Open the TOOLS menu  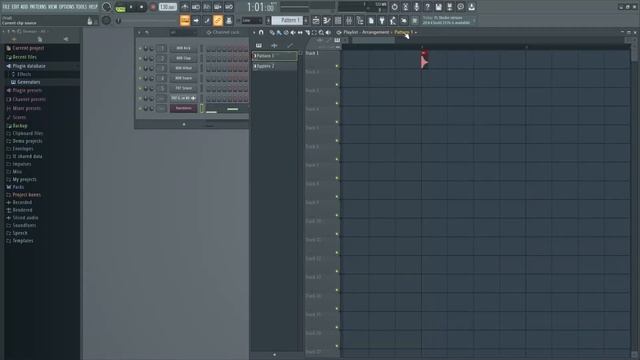click(x=81, y=7)
